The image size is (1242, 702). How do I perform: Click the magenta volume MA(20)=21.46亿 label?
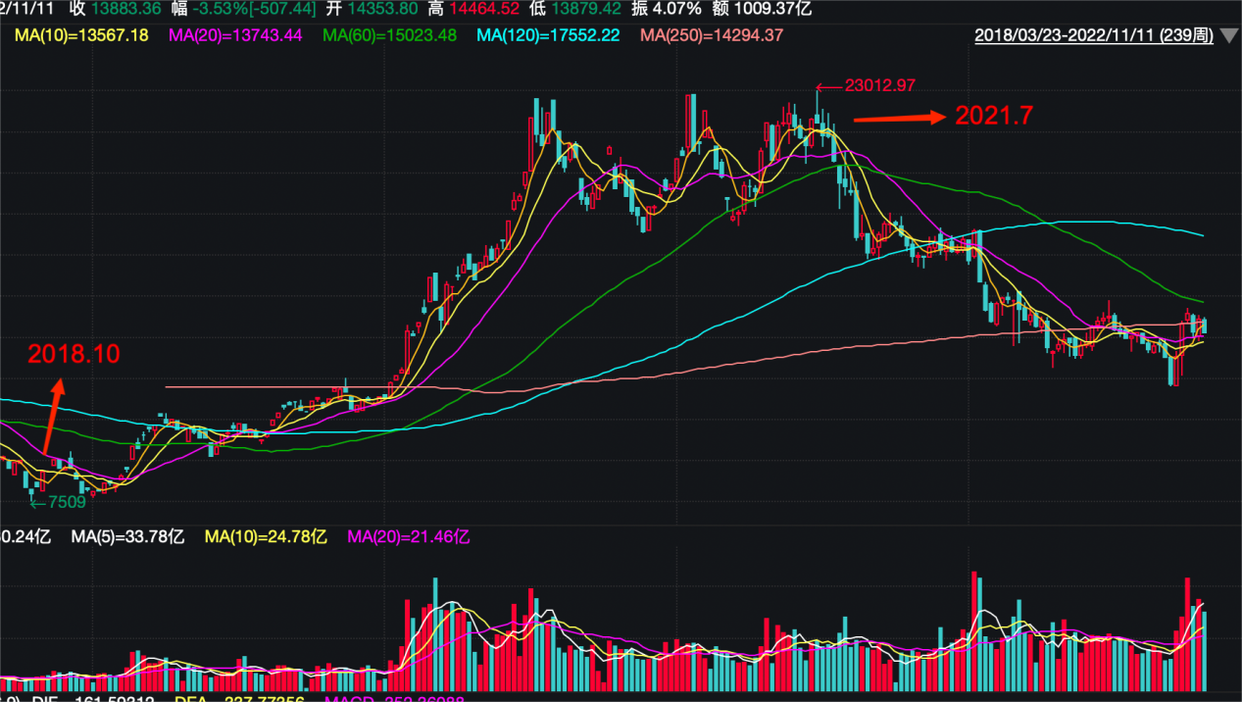408,537
